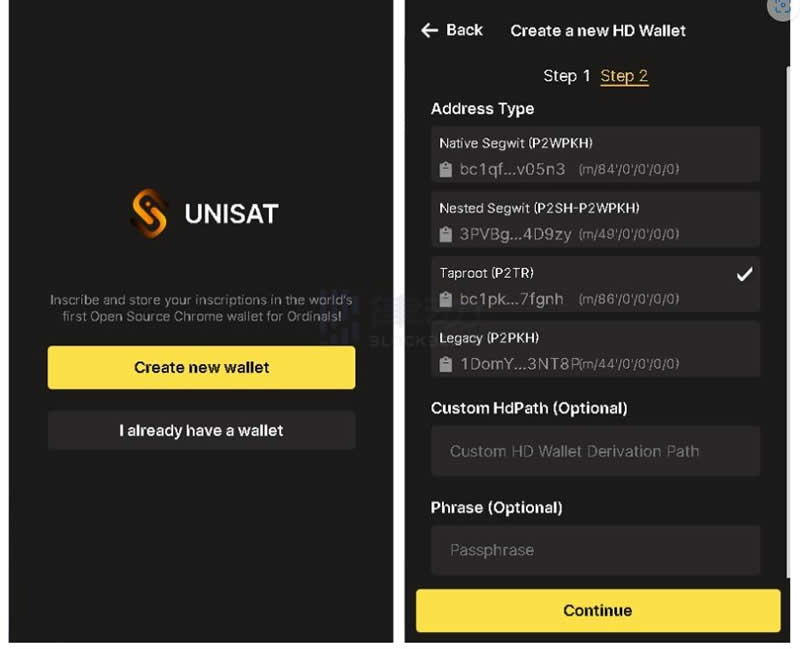Click clipboard icon beside 1DomY...3NT8P address
The image size is (800, 649).
(x=446, y=364)
